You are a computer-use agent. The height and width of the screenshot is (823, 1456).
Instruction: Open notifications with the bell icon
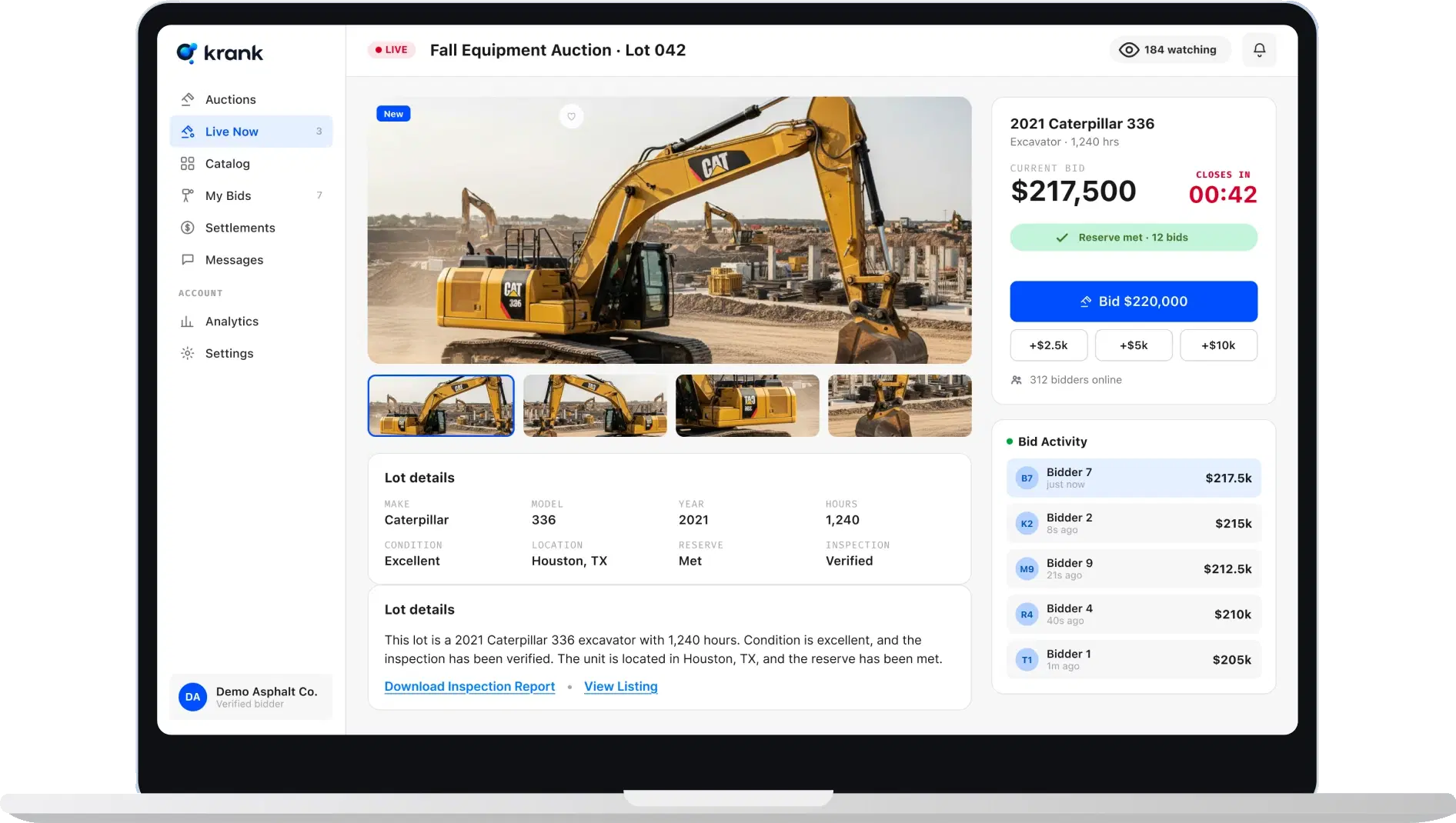tap(1259, 50)
